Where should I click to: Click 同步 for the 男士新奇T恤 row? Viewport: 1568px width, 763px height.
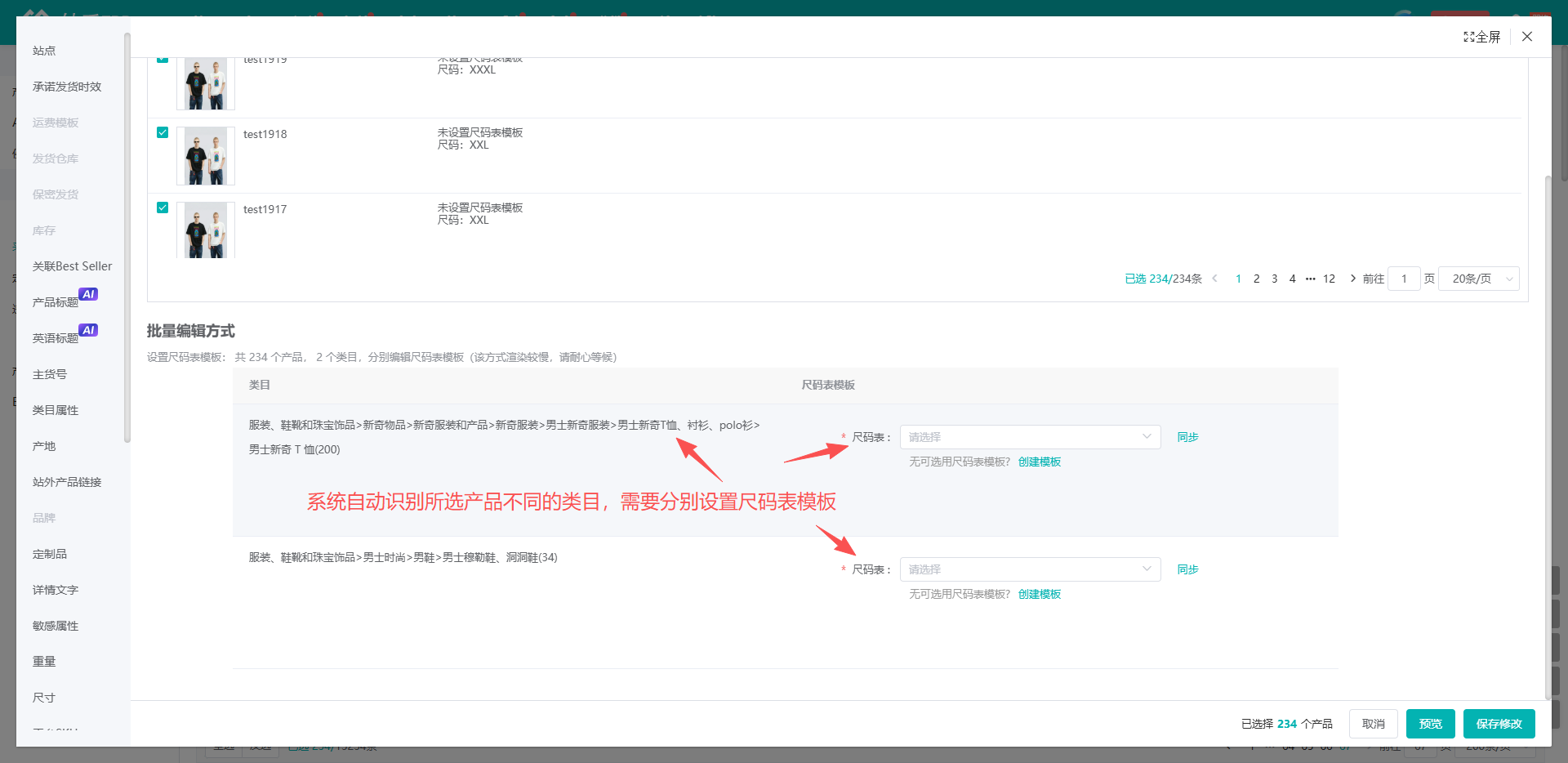(x=1187, y=437)
